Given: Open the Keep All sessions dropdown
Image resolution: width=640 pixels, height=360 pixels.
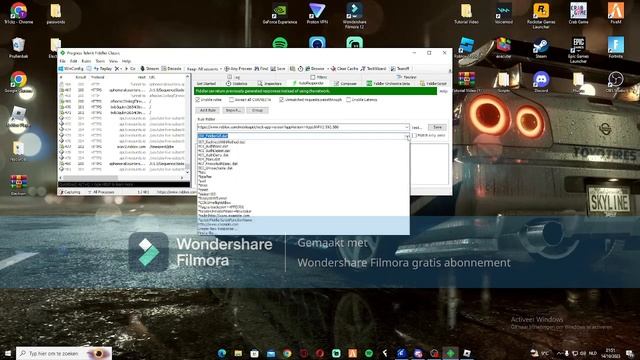Looking at the screenshot, I should click(x=204, y=69).
